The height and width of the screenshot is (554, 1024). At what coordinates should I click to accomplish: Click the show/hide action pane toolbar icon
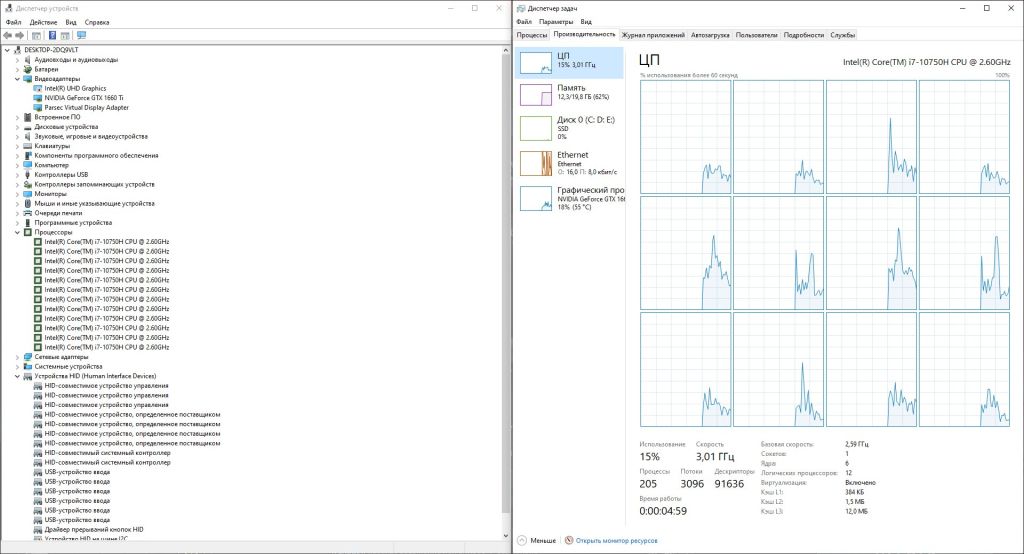[x=65, y=35]
